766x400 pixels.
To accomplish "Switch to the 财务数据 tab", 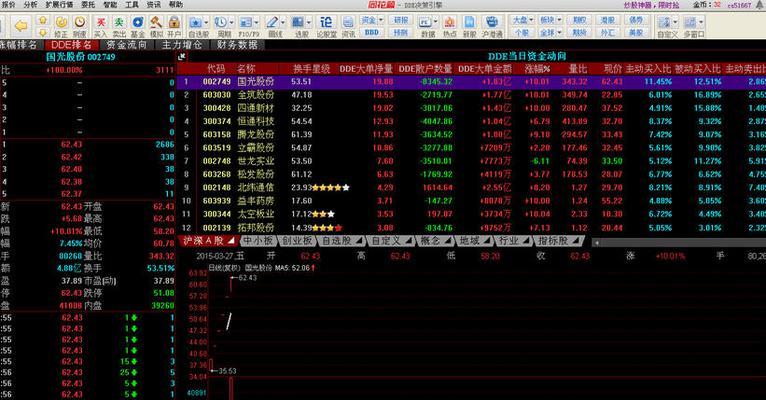I will coord(237,44).
